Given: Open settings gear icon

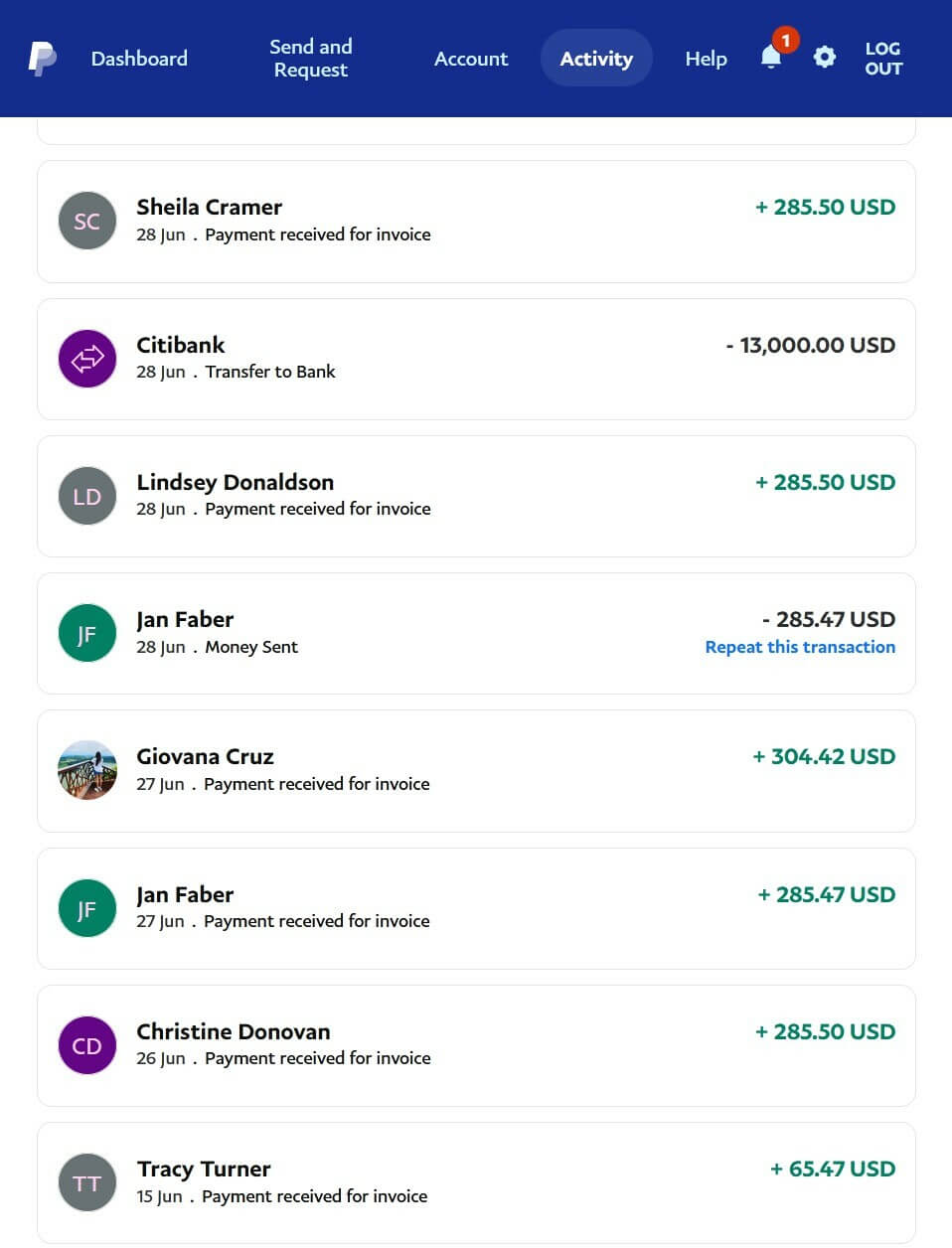Looking at the screenshot, I should [x=824, y=58].
